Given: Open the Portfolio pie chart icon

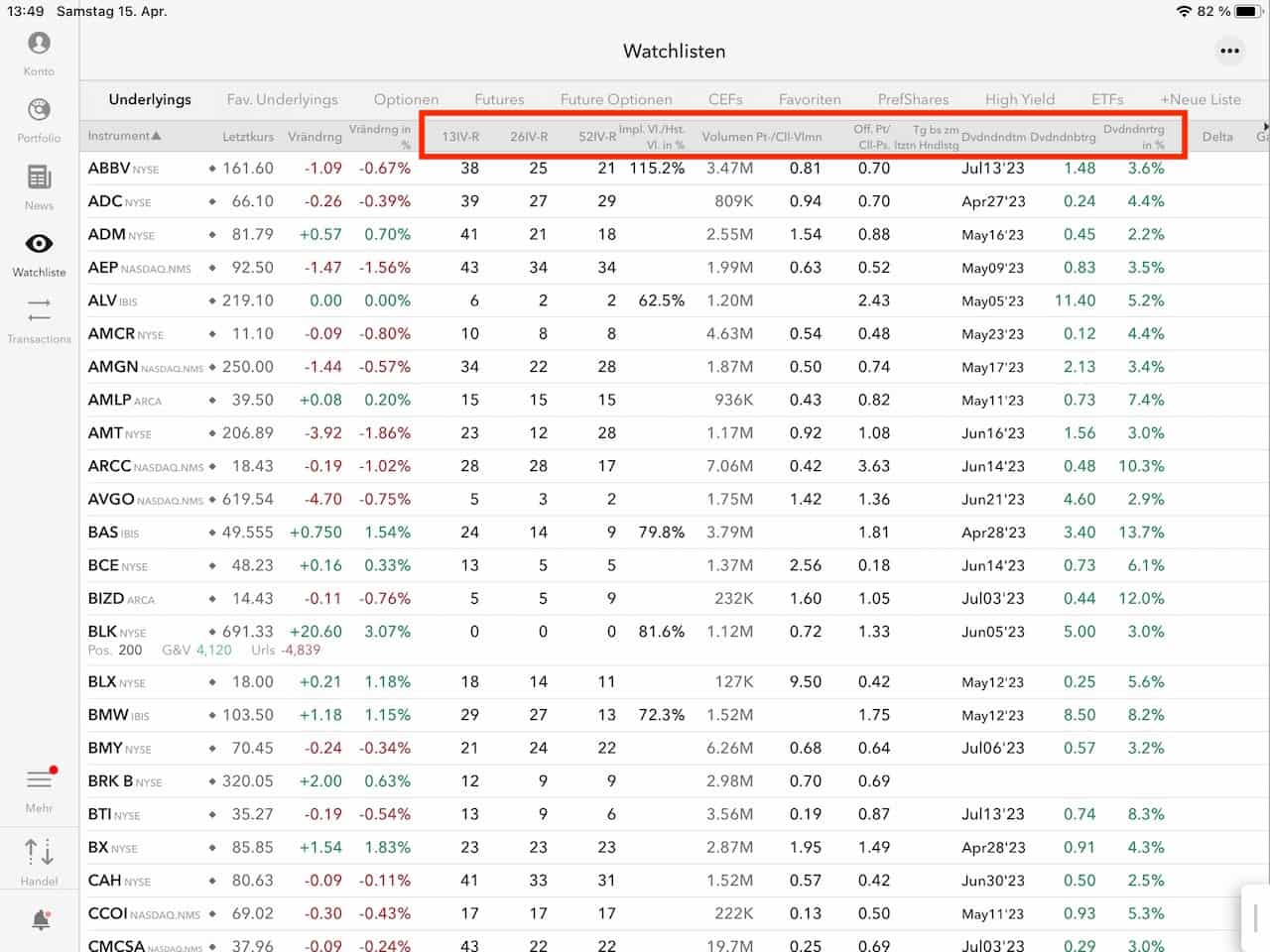Looking at the screenshot, I should [x=39, y=109].
